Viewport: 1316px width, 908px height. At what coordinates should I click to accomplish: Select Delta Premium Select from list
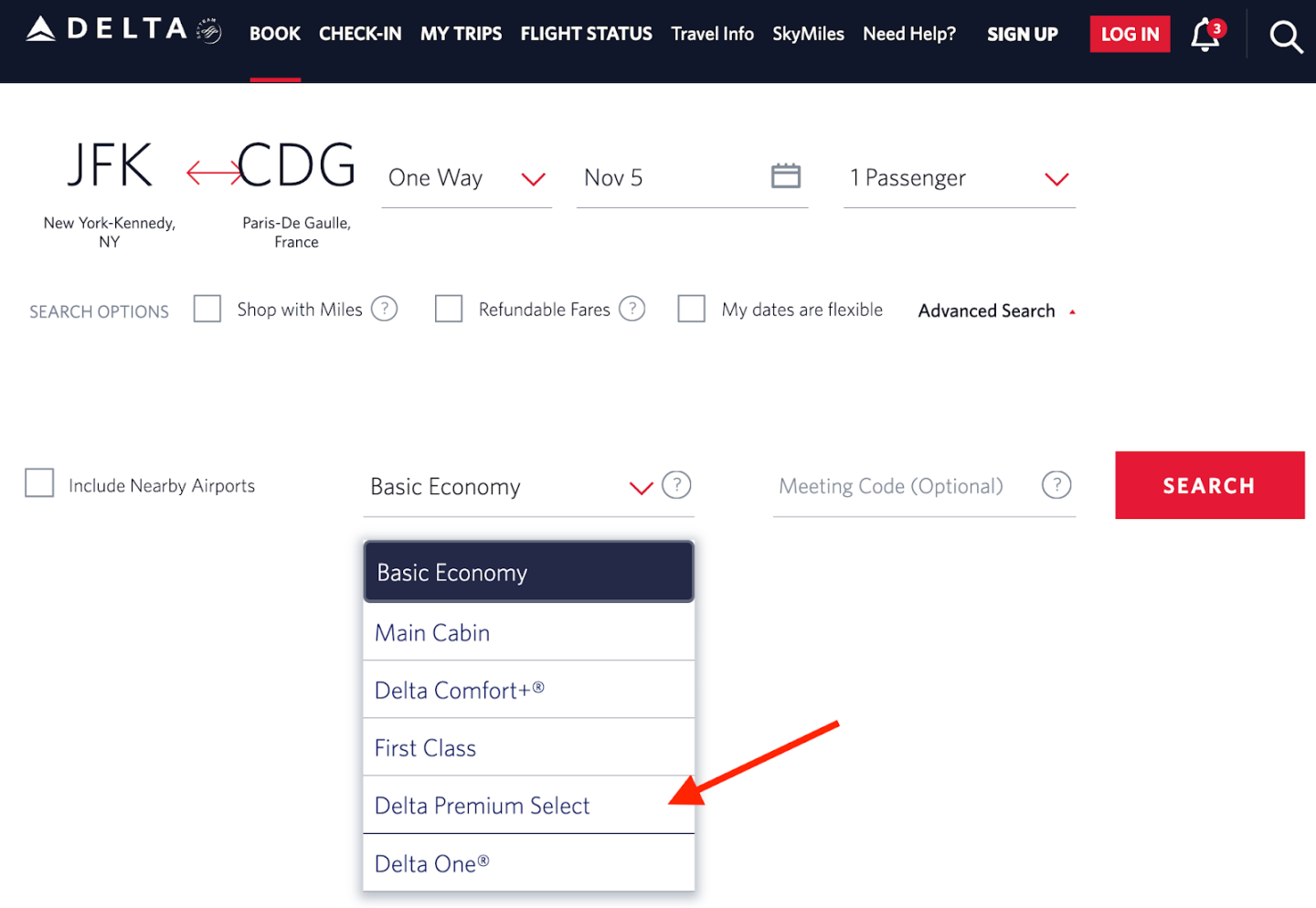pos(483,806)
